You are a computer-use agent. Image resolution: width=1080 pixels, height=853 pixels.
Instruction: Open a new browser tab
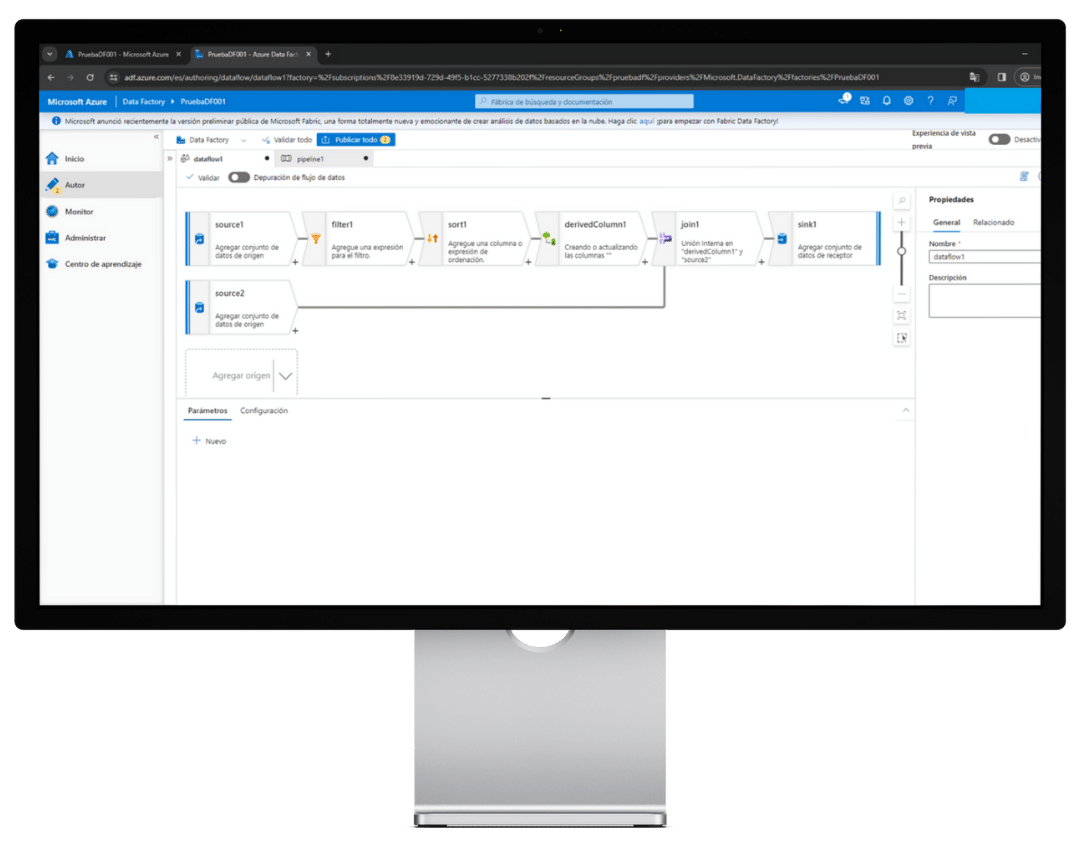click(x=328, y=54)
